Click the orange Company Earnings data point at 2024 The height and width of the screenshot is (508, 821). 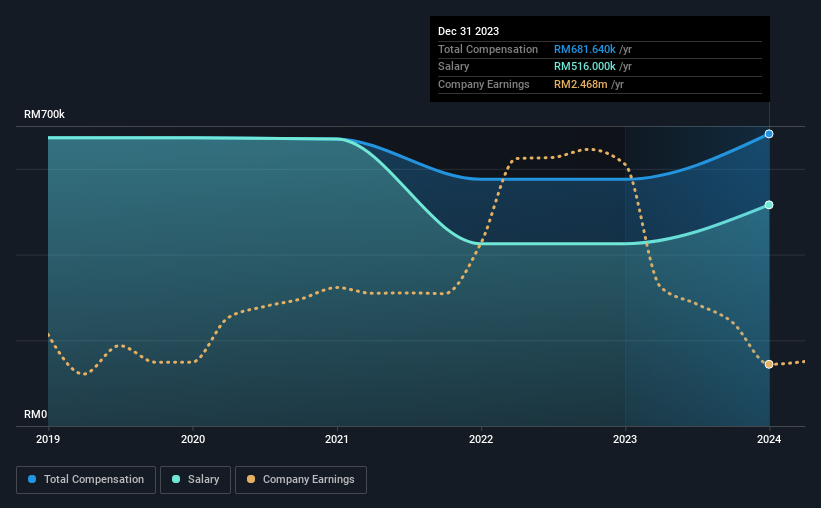tap(769, 364)
